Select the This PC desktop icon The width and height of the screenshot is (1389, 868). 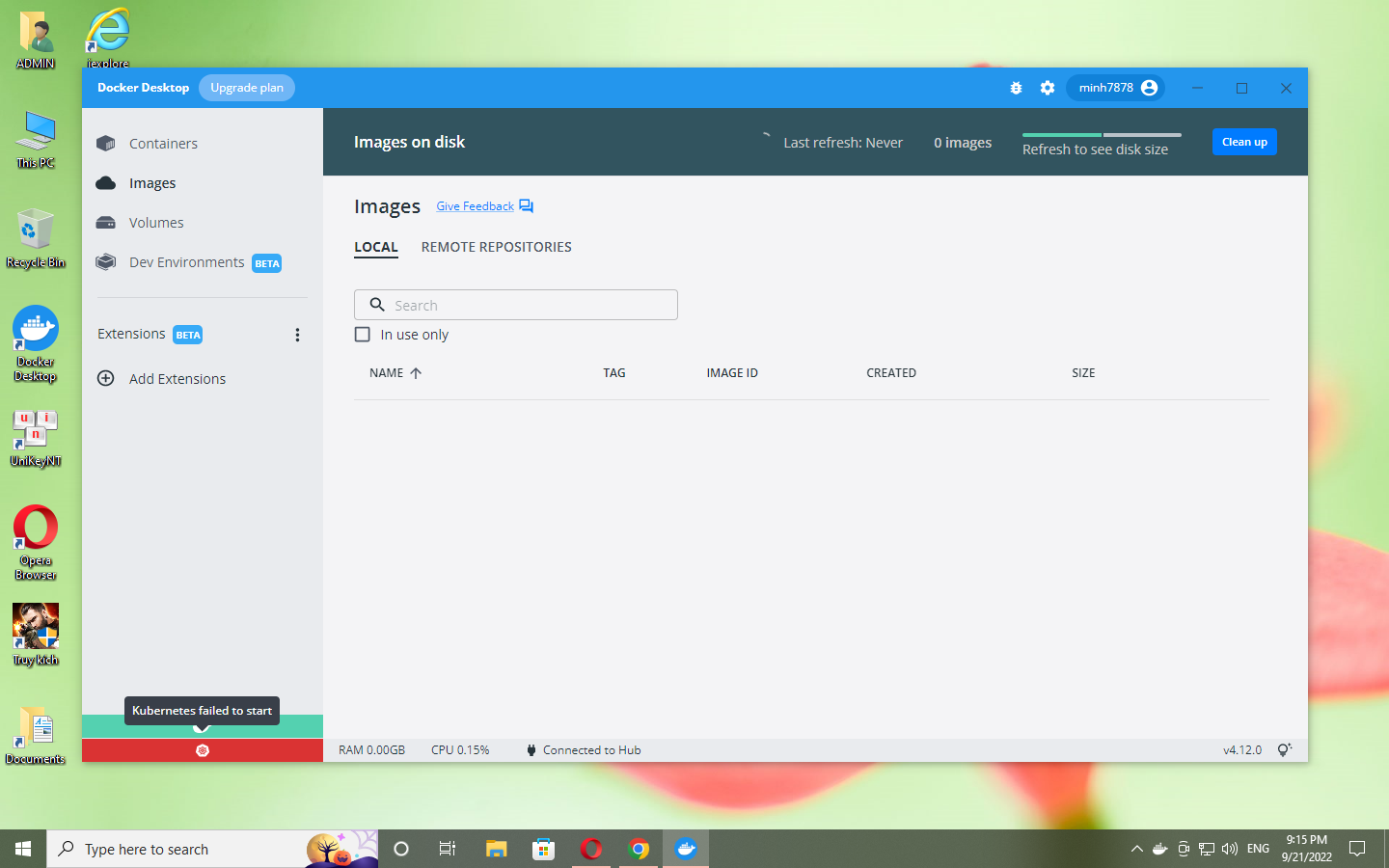(x=36, y=140)
